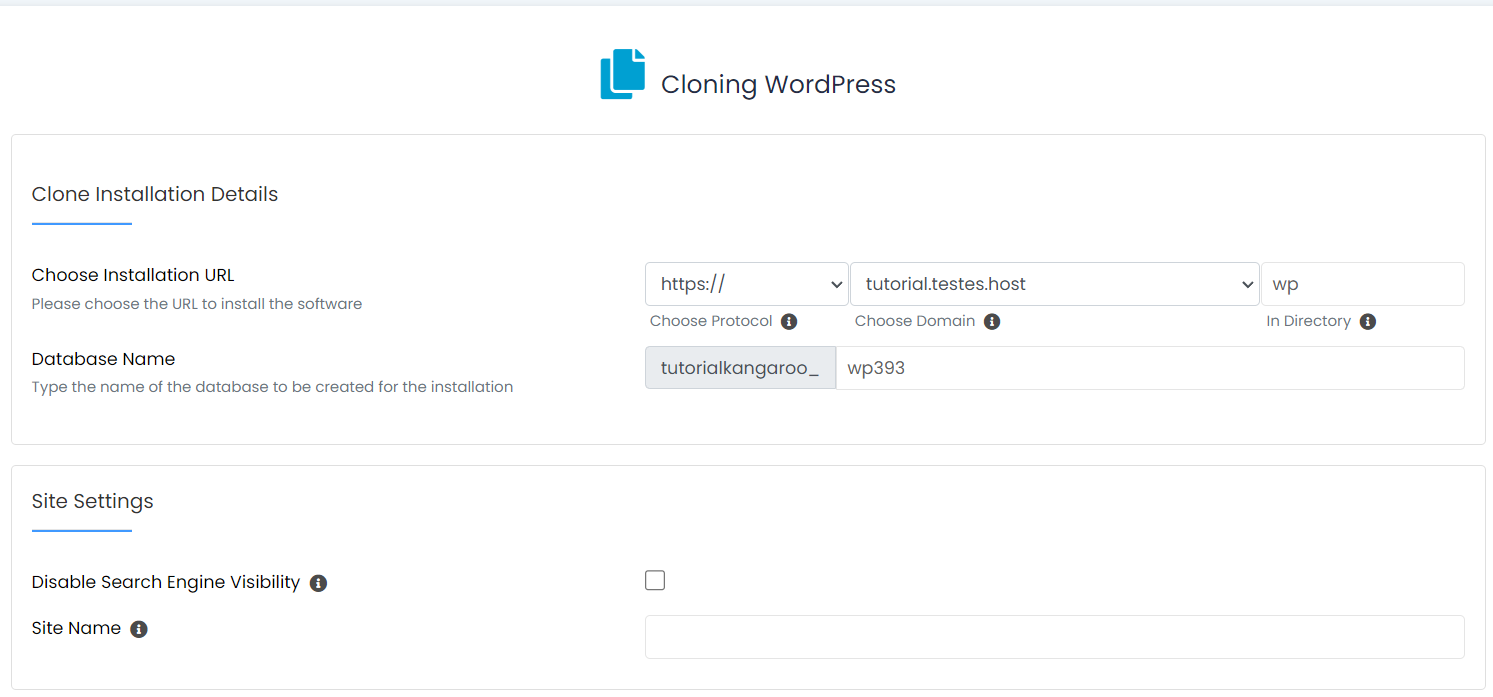Enable Disable Search Engine Visibility checkbox
This screenshot has height=697, width=1493.
[655, 580]
